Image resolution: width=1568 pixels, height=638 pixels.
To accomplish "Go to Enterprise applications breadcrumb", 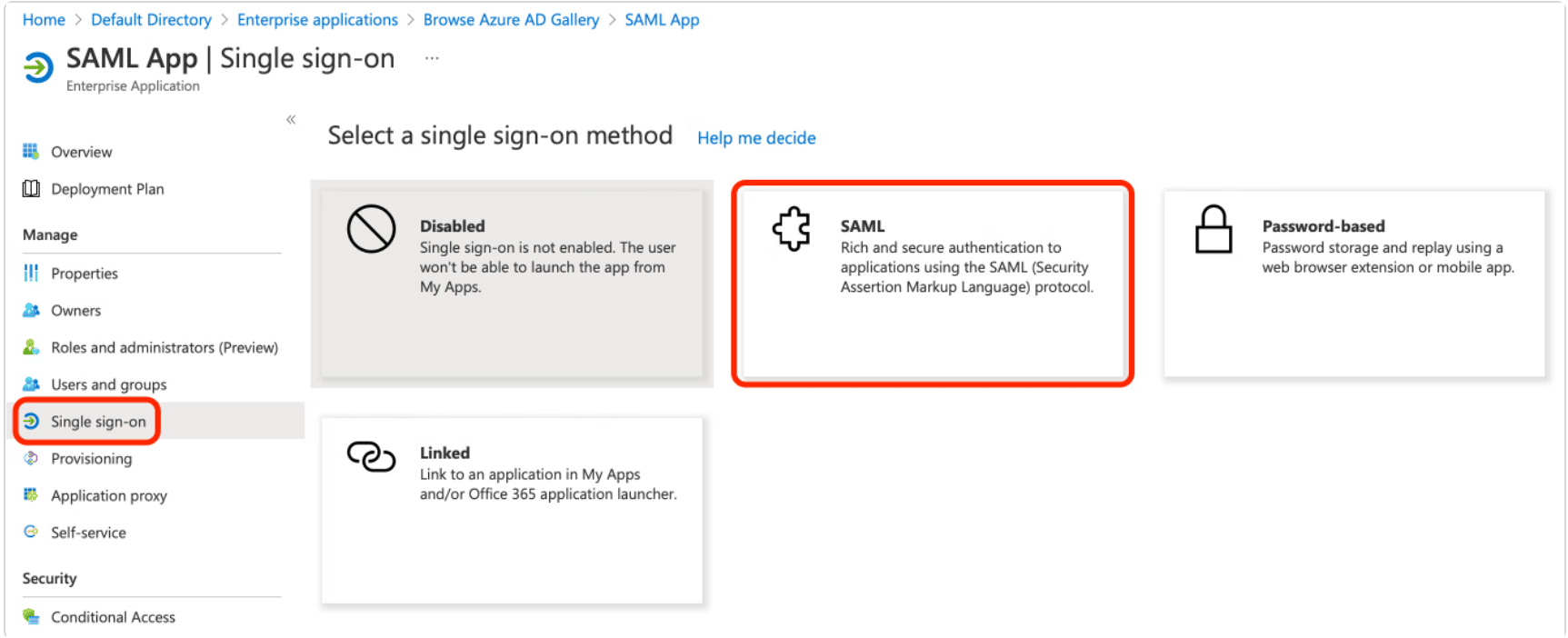I will point(317,20).
